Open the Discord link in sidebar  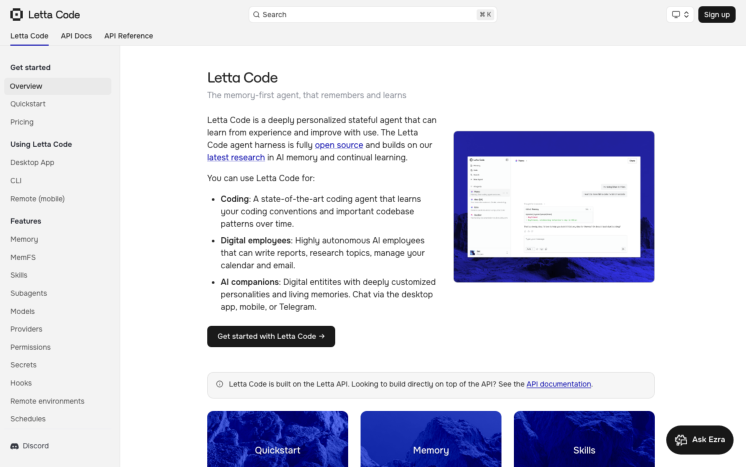coord(30,446)
